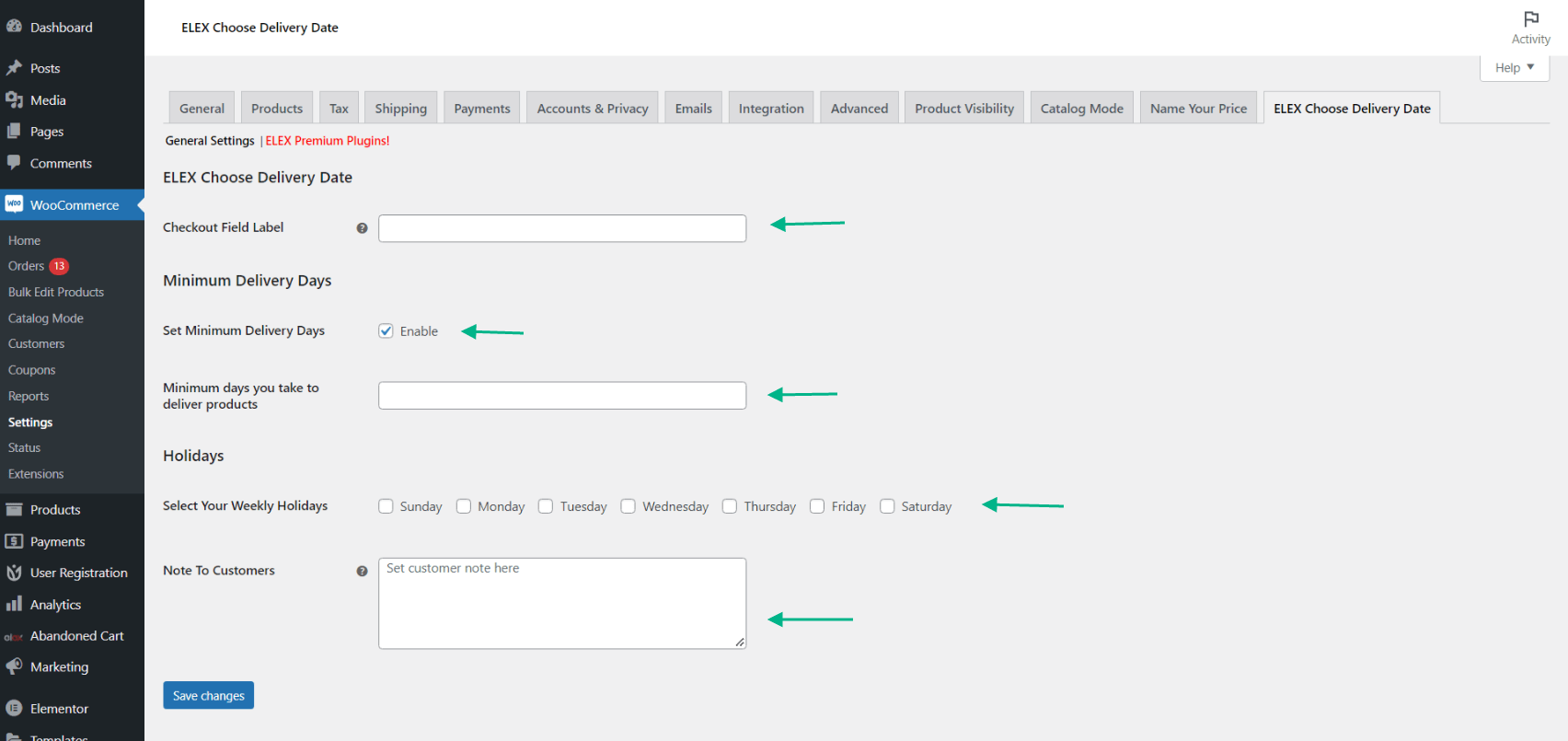1568x741 pixels.
Task: Click the Analytics bar chart icon
Action: [14, 604]
